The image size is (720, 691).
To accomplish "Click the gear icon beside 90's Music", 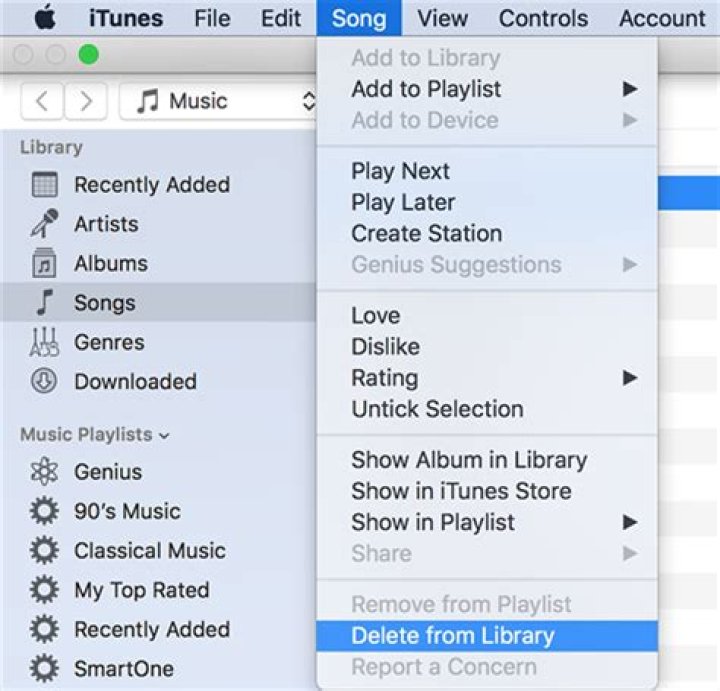I will [x=45, y=511].
